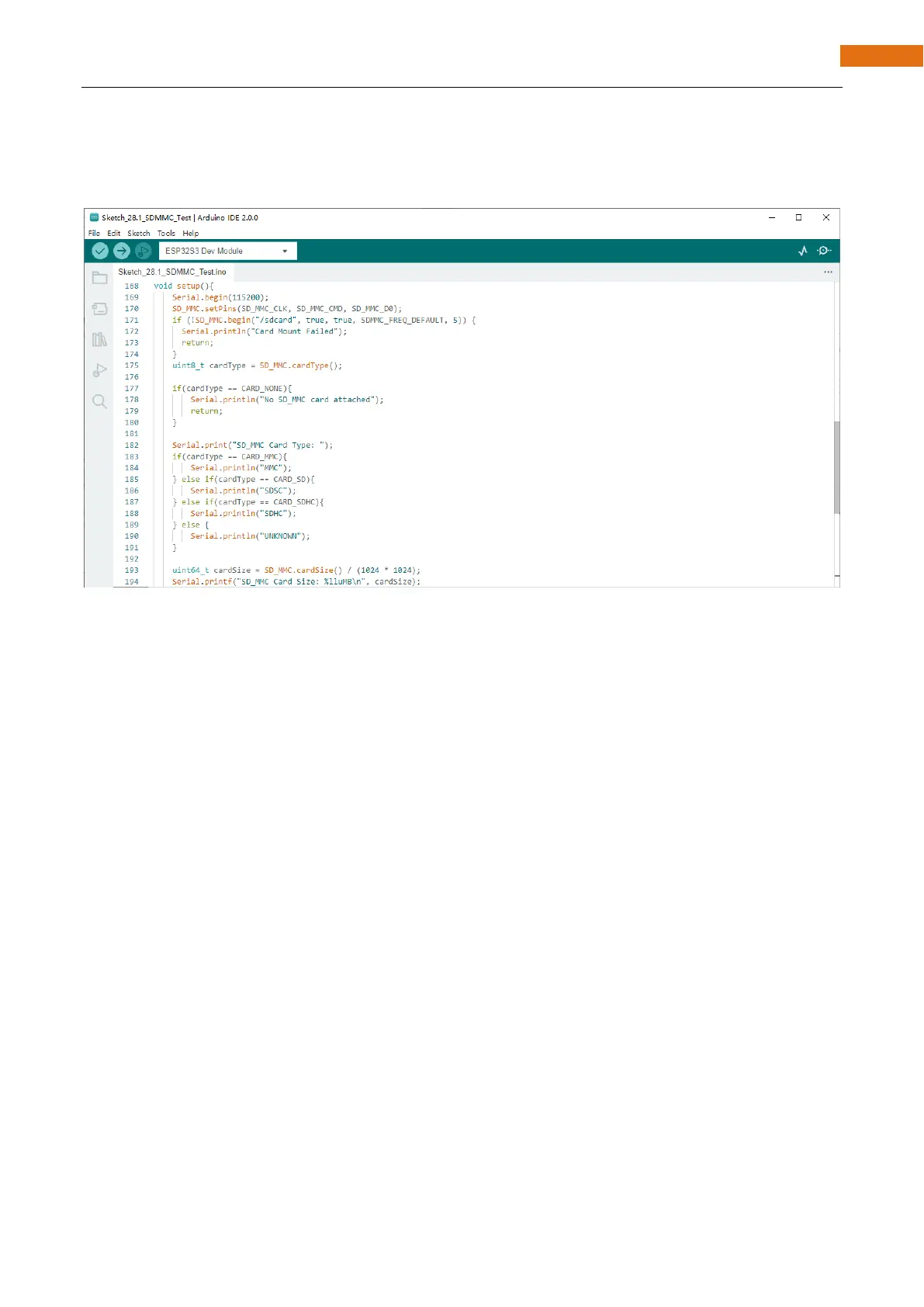The height and width of the screenshot is (1307, 924).
Task: Click the SD_MMC.setPins code line
Action: (287, 309)
